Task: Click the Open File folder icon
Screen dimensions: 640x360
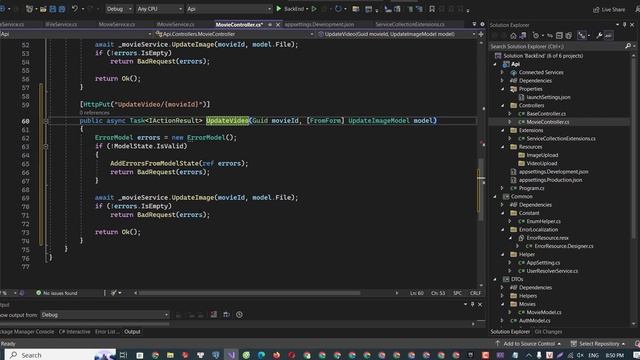Action: [x=43, y=9]
